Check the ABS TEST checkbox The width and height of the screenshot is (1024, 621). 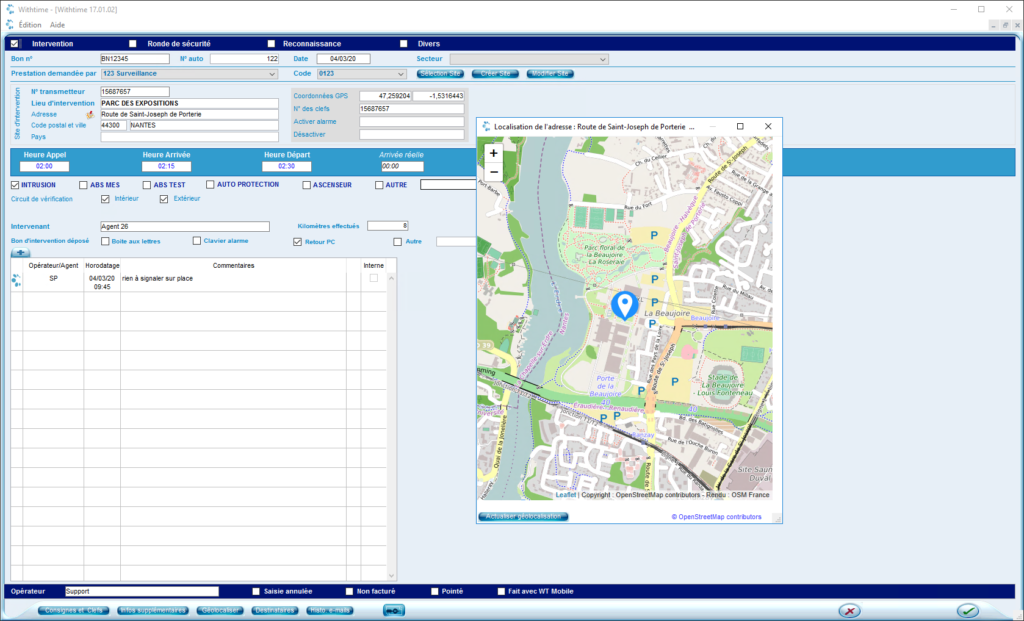146,185
